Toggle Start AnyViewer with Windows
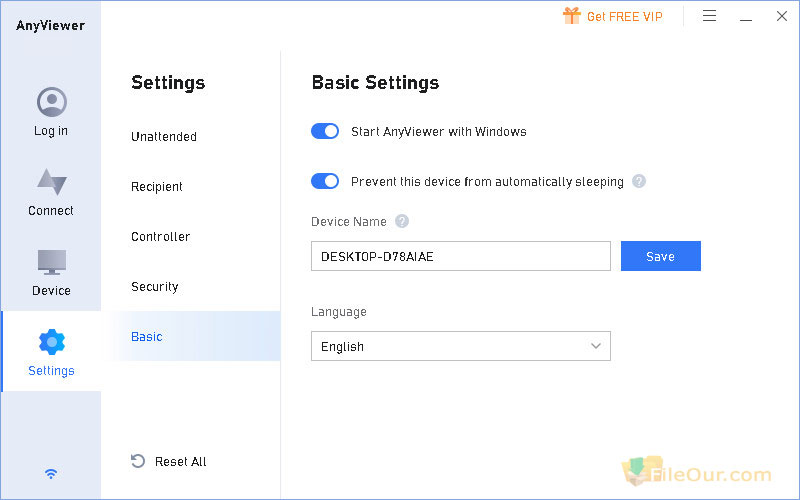This screenshot has height=500, width=800. coord(325,131)
